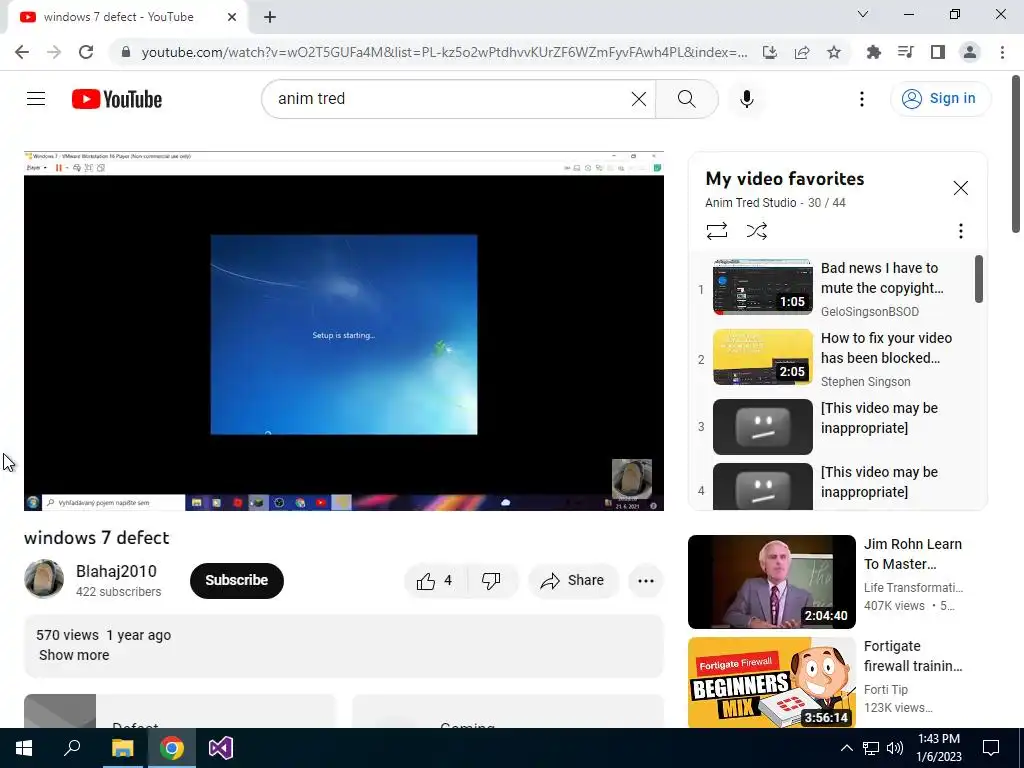Open network status tray icon

(870, 748)
